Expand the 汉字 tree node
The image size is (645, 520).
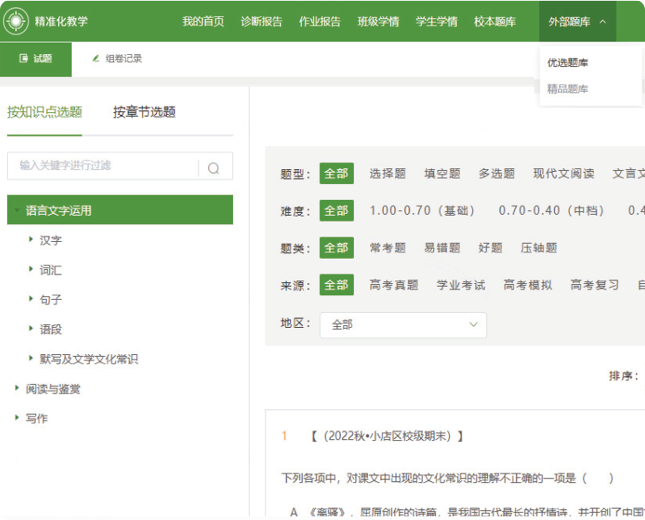pyautogui.click(x=31, y=240)
